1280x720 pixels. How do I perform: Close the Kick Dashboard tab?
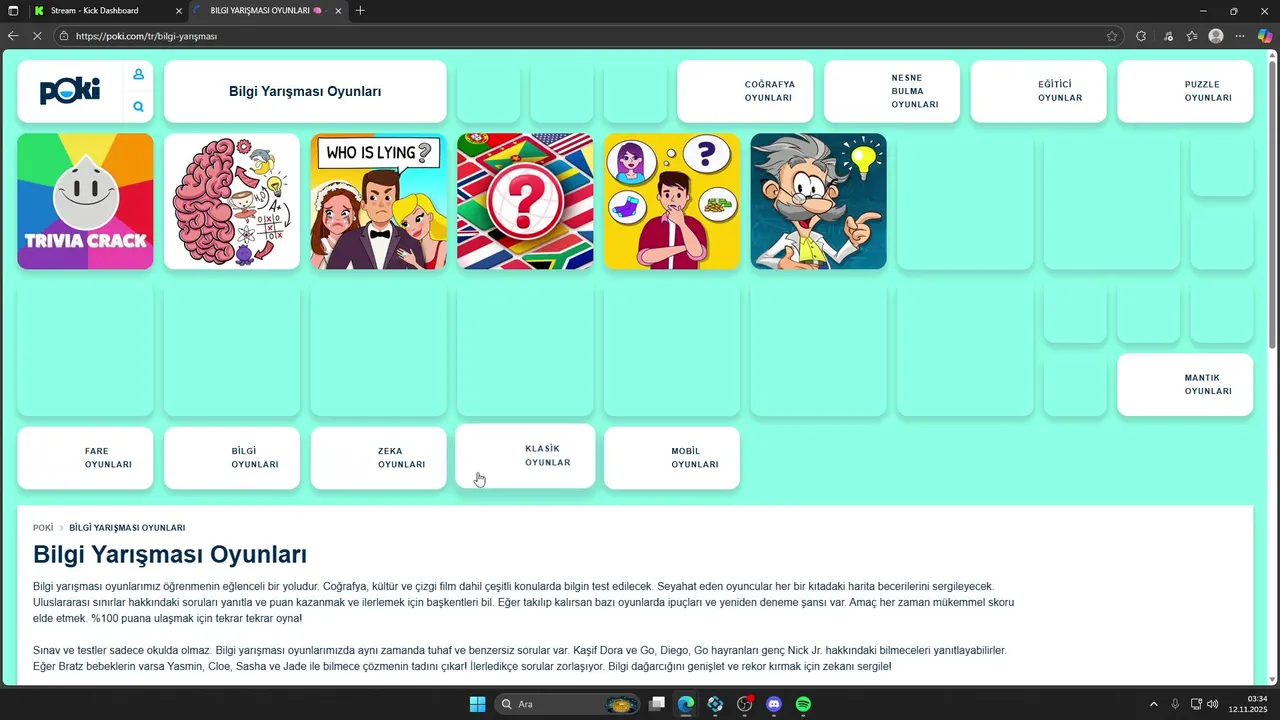[x=179, y=11]
